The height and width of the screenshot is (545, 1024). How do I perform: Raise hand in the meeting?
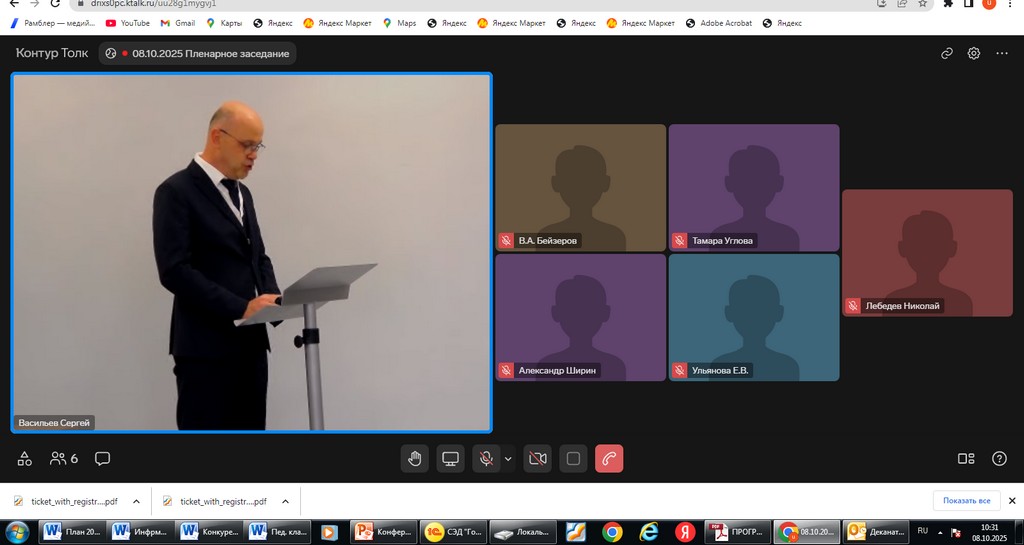coord(415,459)
